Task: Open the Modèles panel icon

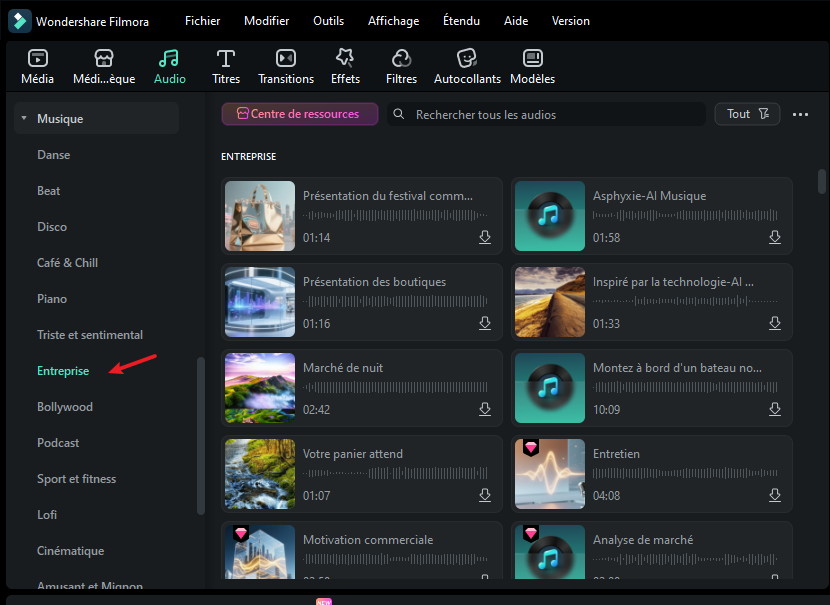Action: [532, 59]
